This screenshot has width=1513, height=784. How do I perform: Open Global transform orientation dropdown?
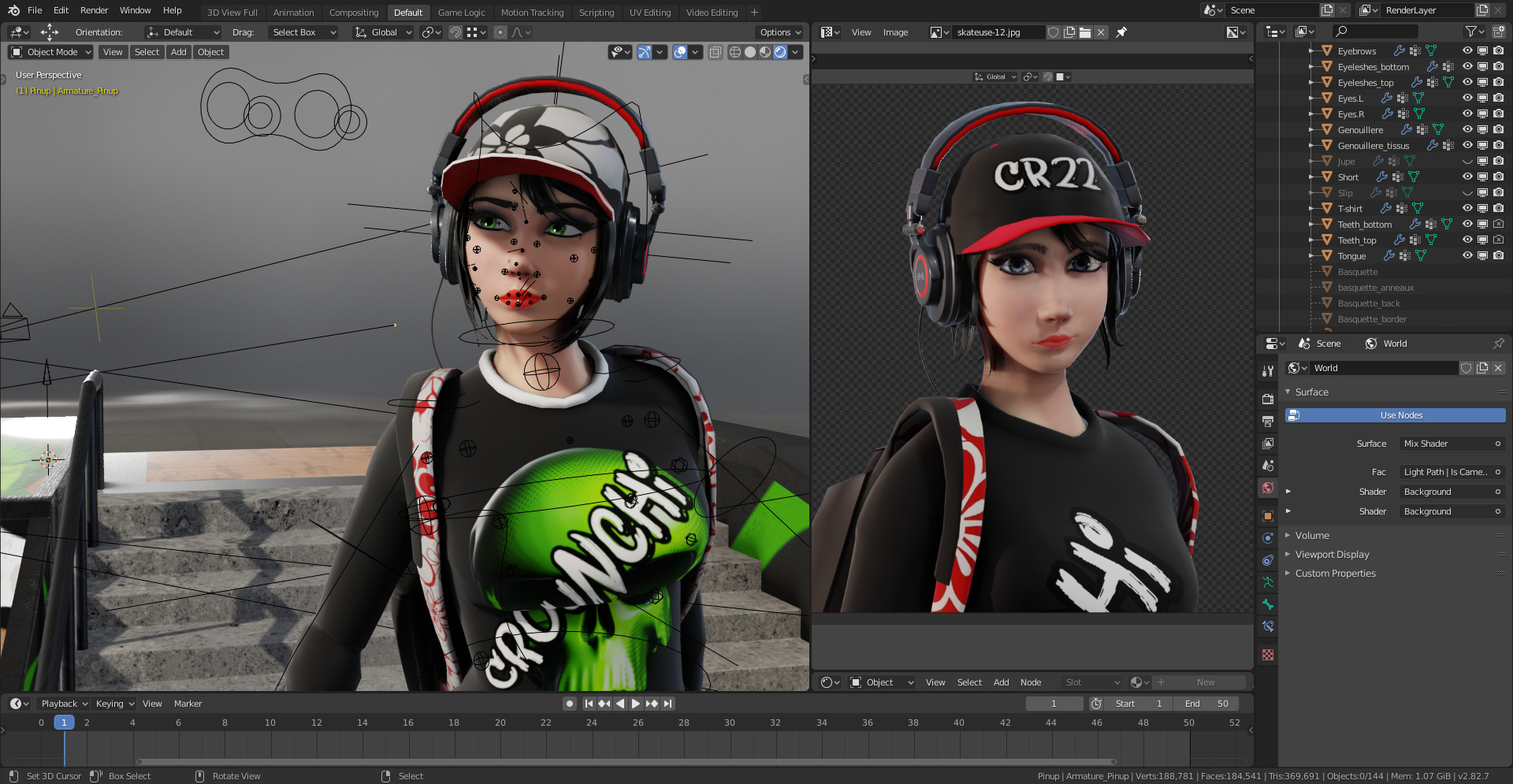383,32
